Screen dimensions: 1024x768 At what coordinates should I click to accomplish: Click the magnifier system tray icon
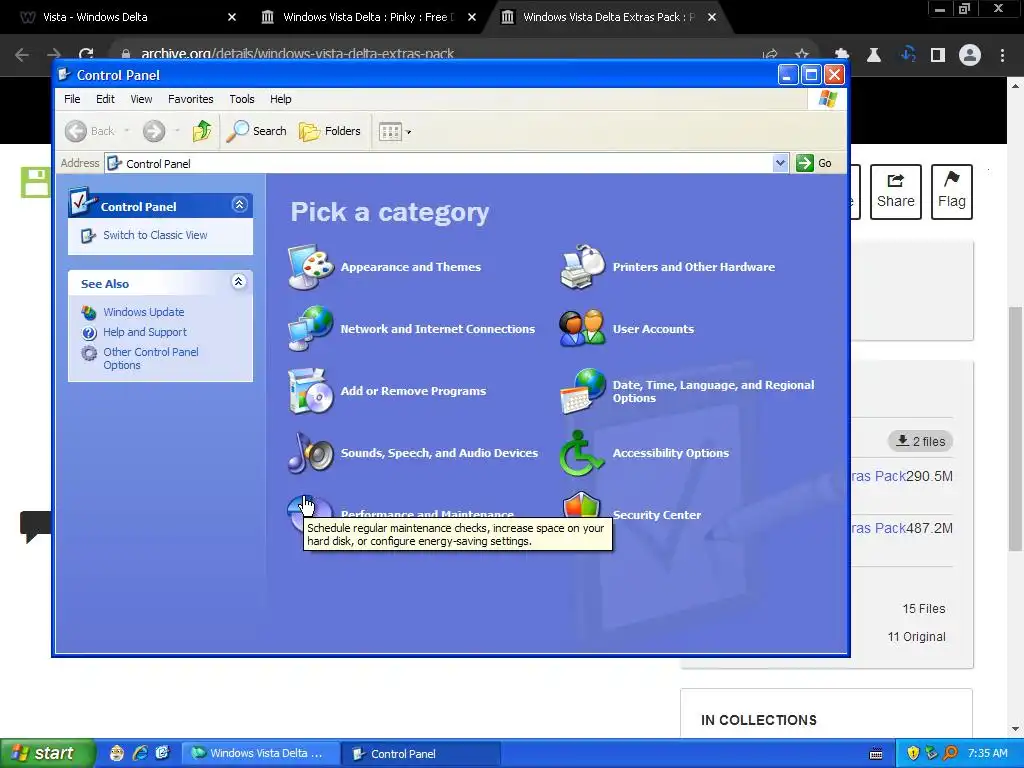pyautogui.click(x=950, y=754)
